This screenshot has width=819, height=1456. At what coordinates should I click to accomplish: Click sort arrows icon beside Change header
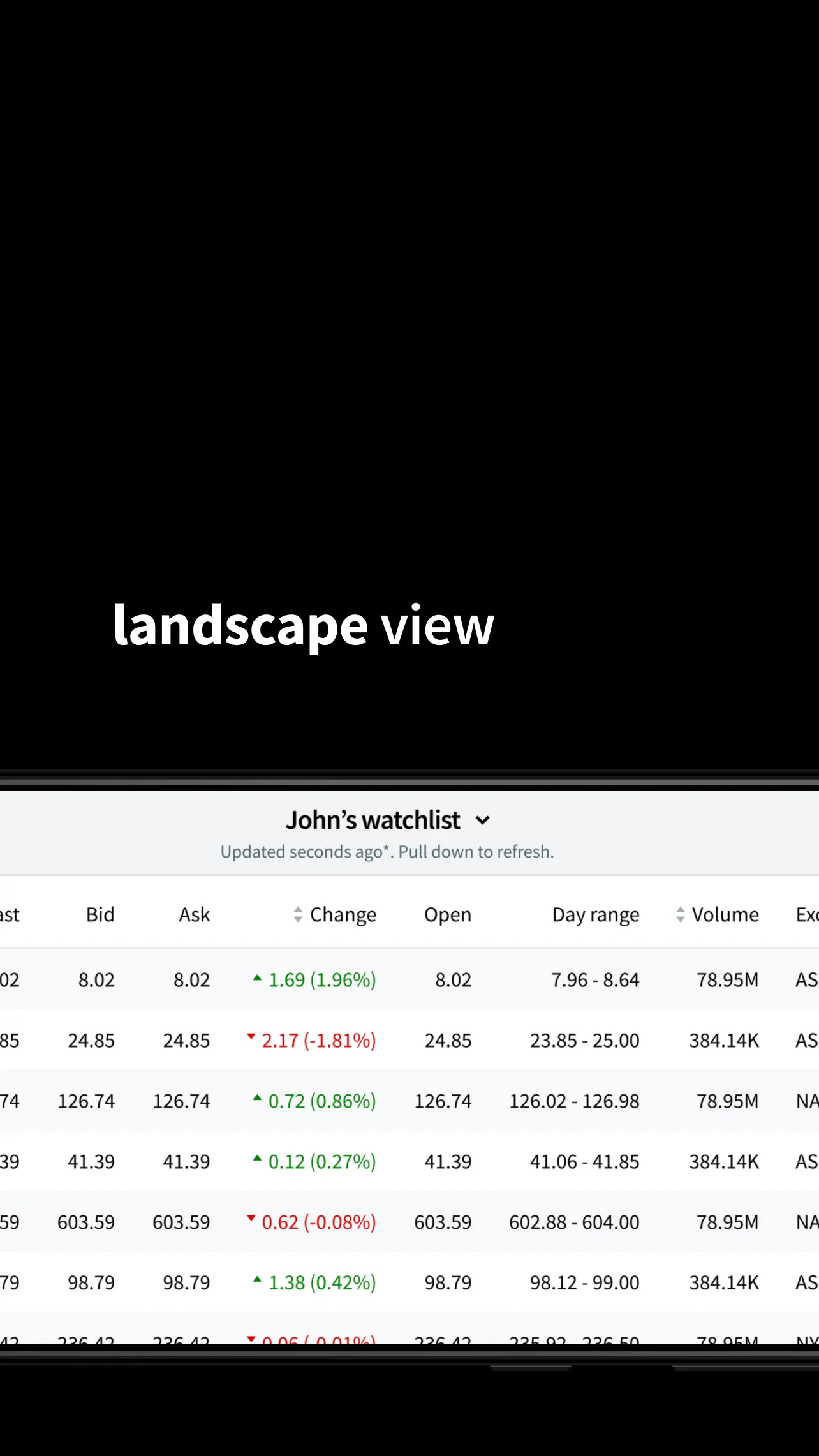(x=298, y=914)
